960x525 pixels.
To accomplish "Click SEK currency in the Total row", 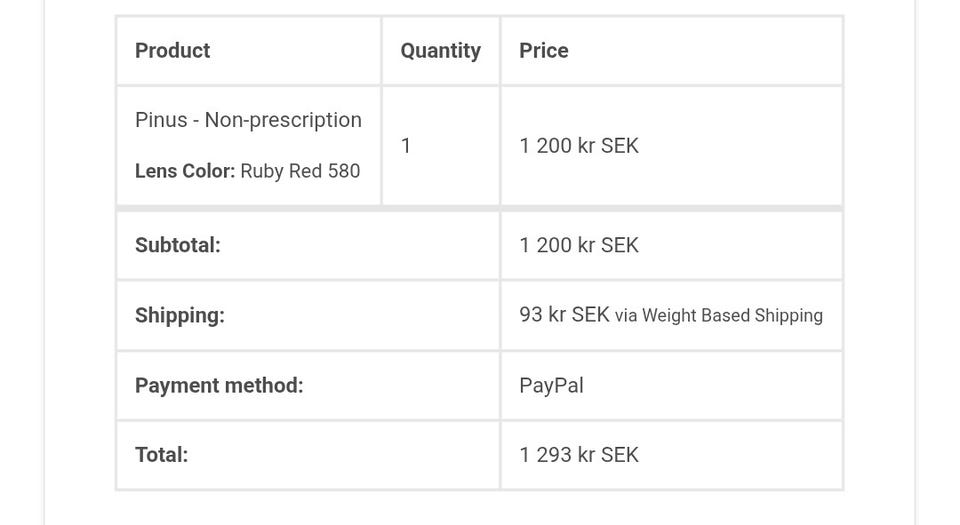I will (619, 455).
